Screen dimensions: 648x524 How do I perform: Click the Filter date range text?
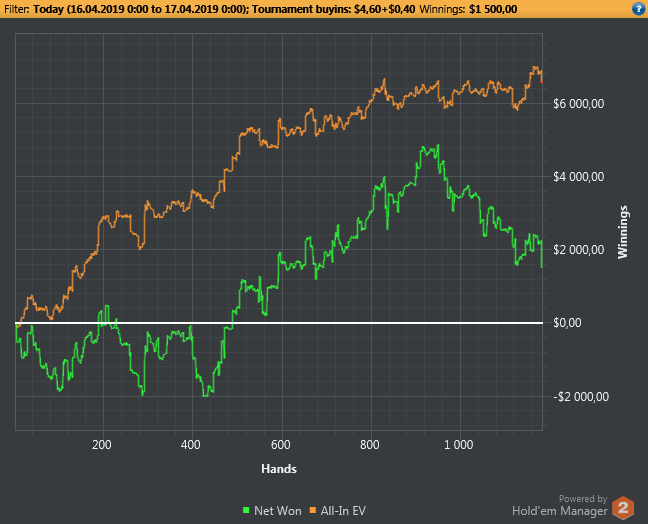[141, 9]
